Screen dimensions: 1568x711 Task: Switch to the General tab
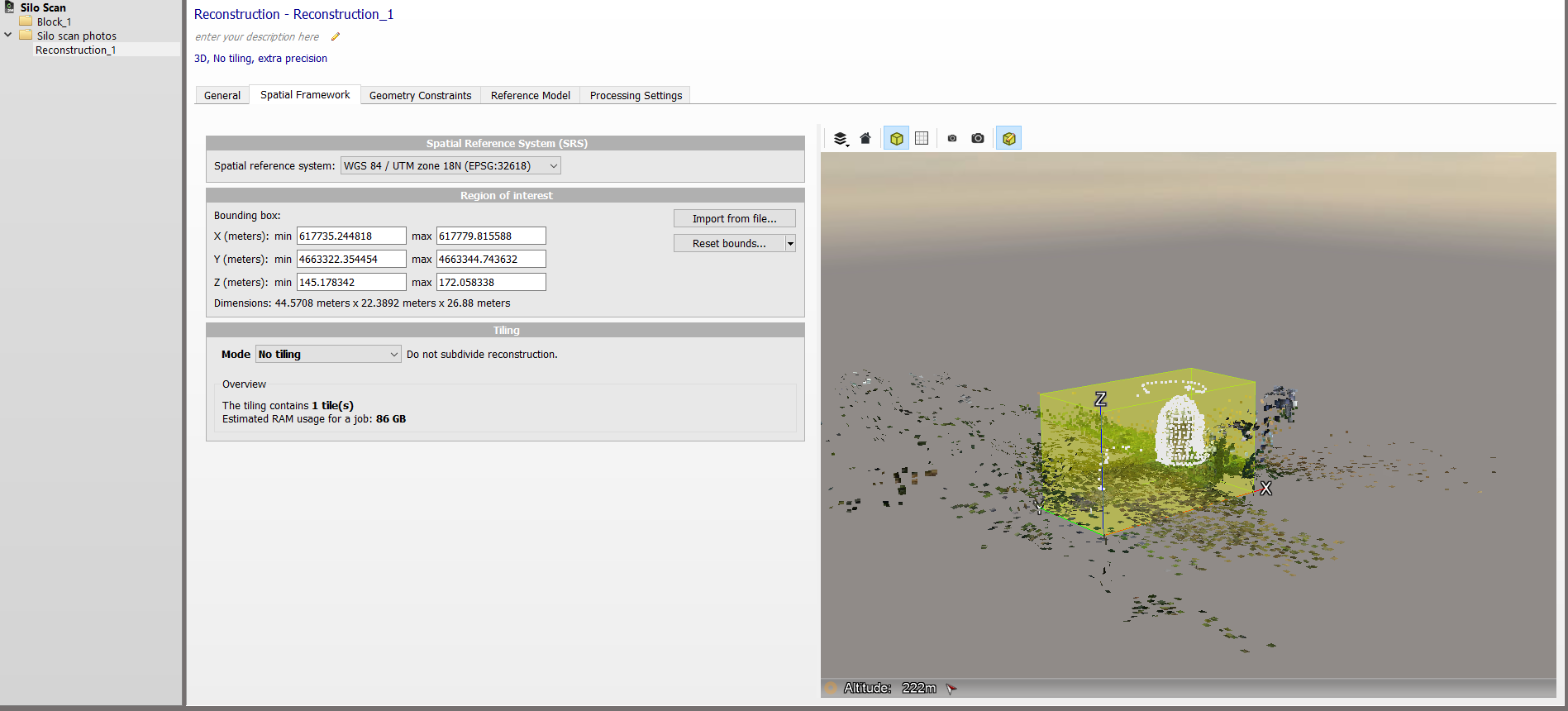(222, 95)
